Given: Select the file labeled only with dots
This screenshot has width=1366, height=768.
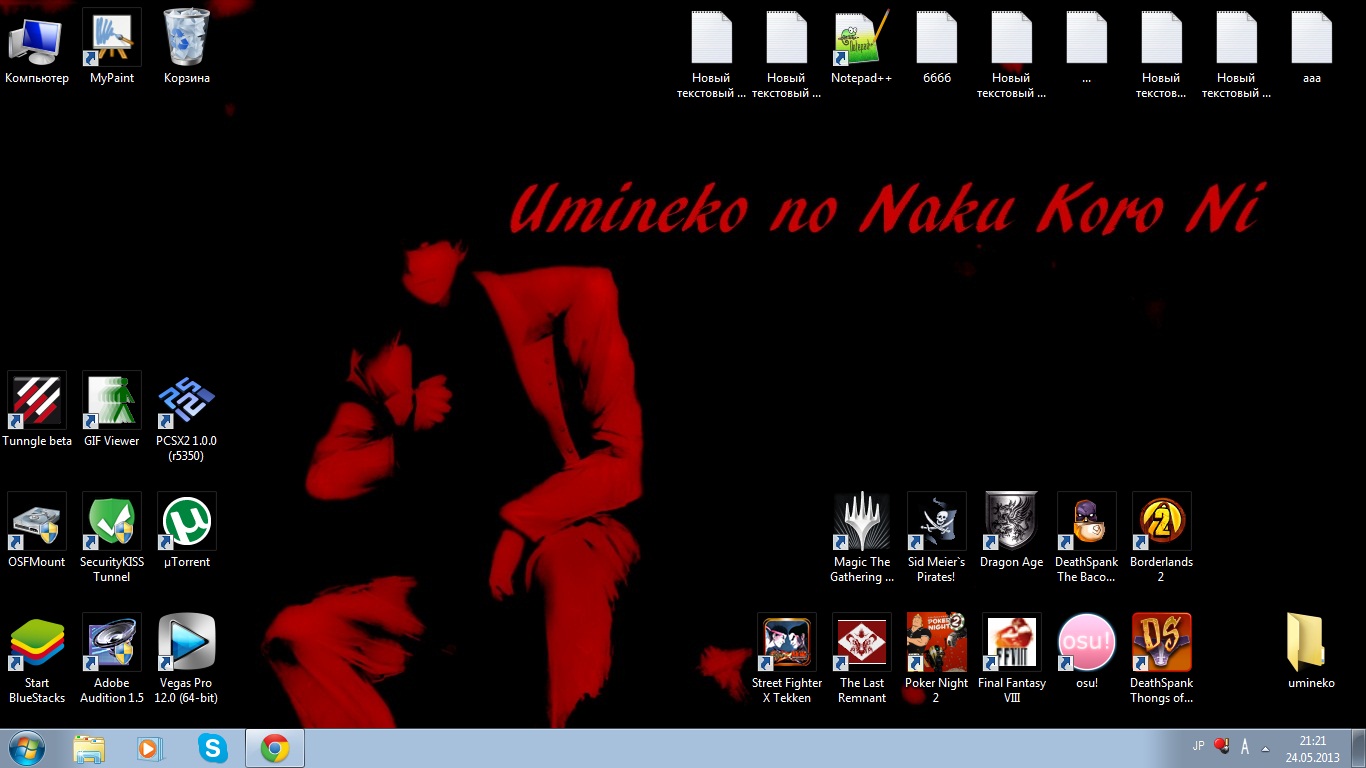Looking at the screenshot, I should click(x=1087, y=47).
